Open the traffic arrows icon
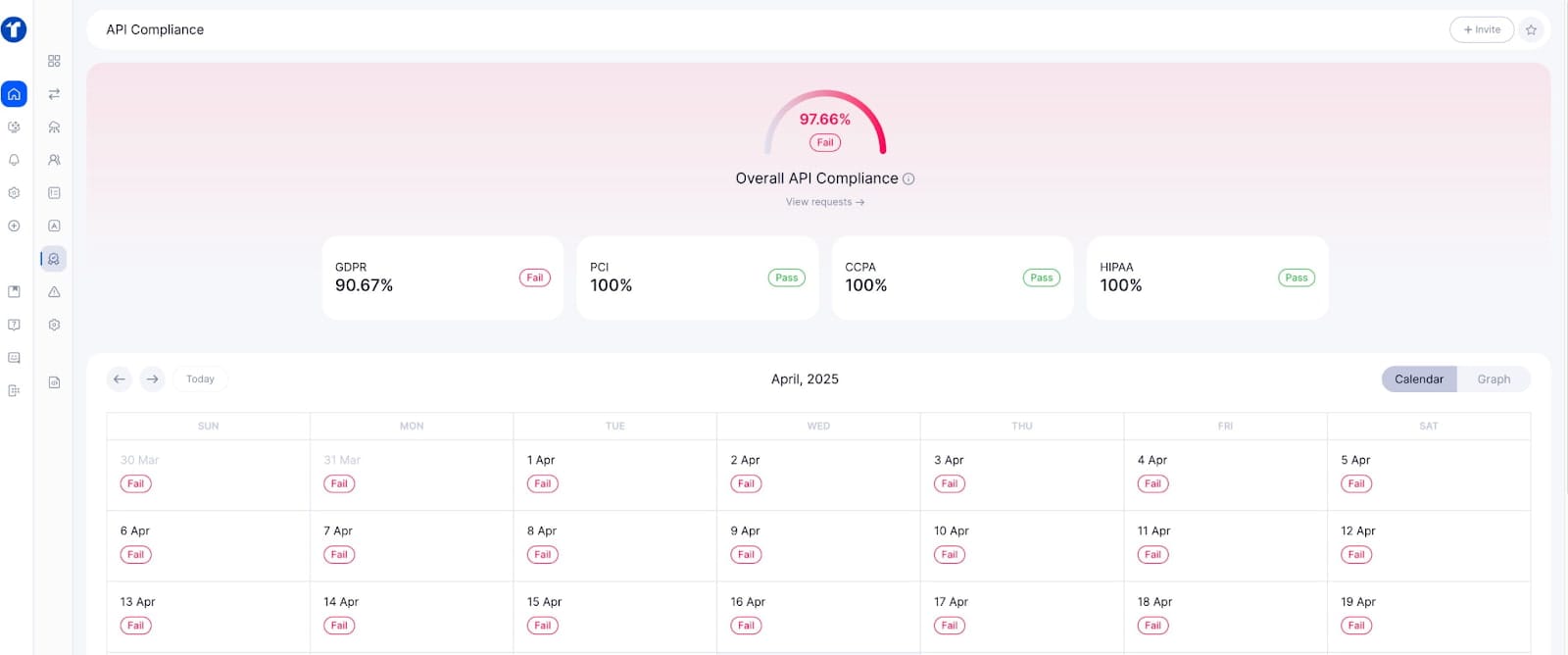Screen dimensions: 1568x655 54,94
